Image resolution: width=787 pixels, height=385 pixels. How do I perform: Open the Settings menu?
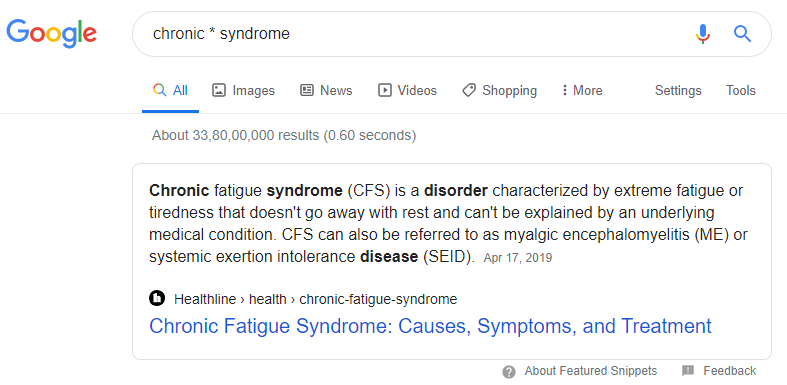click(x=678, y=90)
